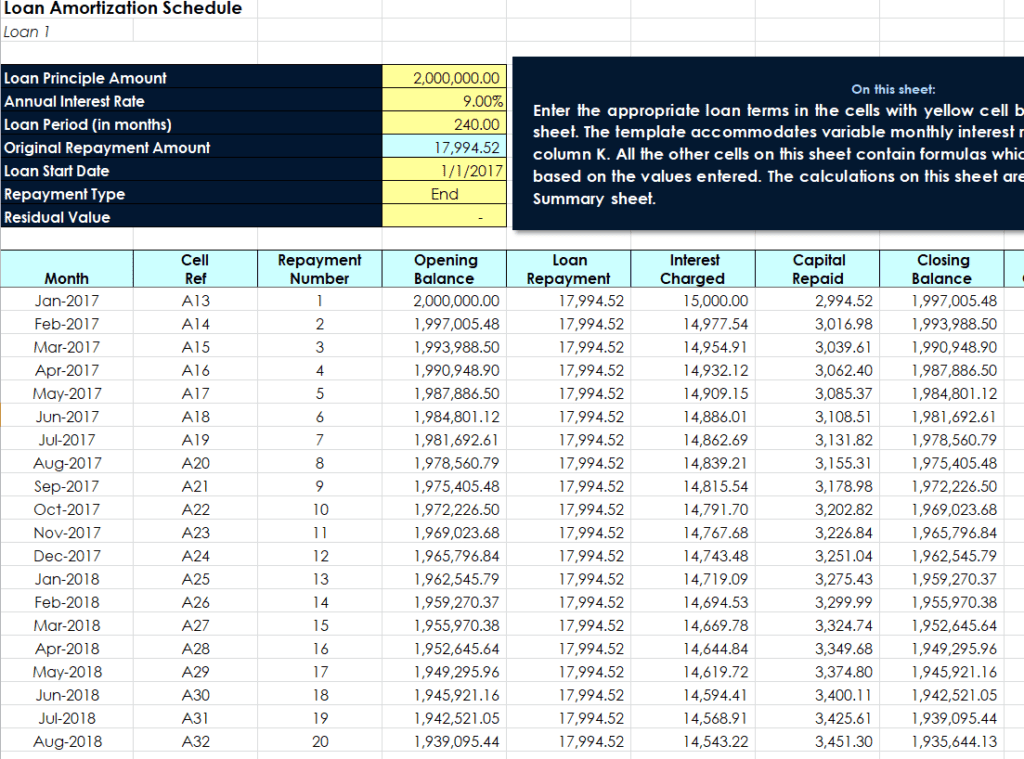Select the Aug-2018 month cell
The height and width of the screenshot is (759, 1024).
(x=67, y=741)
